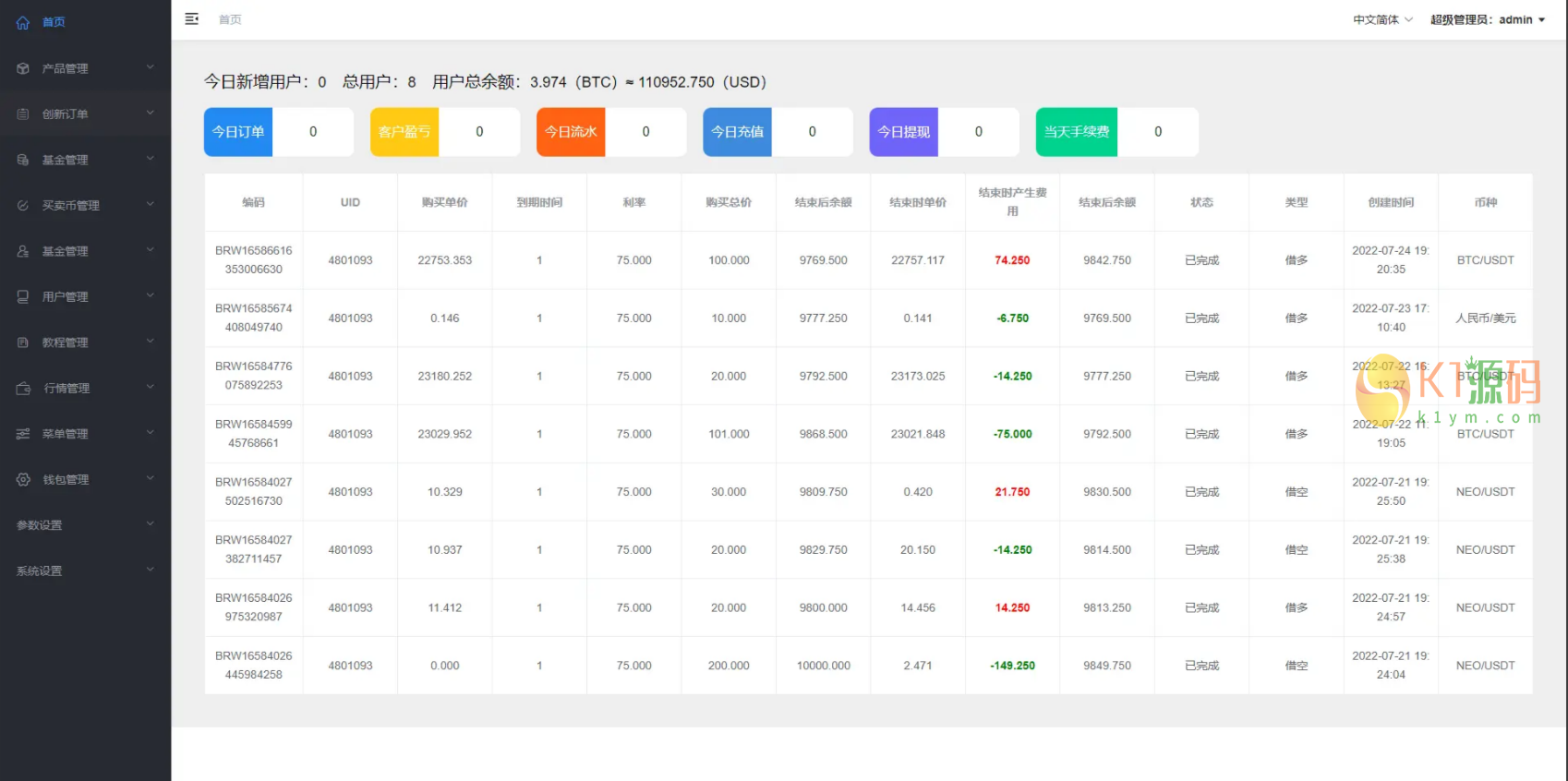Select 首页 in the sidebar menu
Screen dimensions: 1568x781
pyautogui.click(x=54, y=22)
